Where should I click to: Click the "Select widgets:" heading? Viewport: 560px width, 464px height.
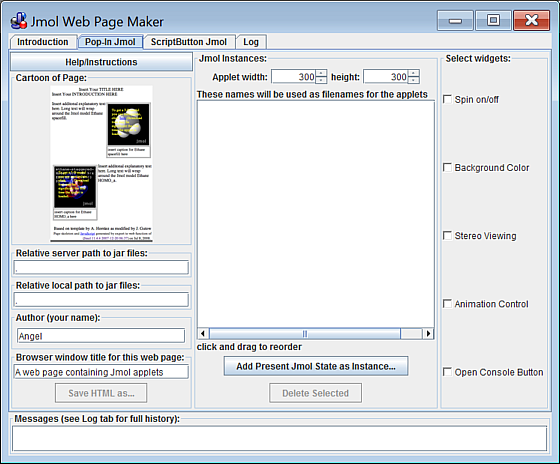pyautogui.click(x=478, y=58)
